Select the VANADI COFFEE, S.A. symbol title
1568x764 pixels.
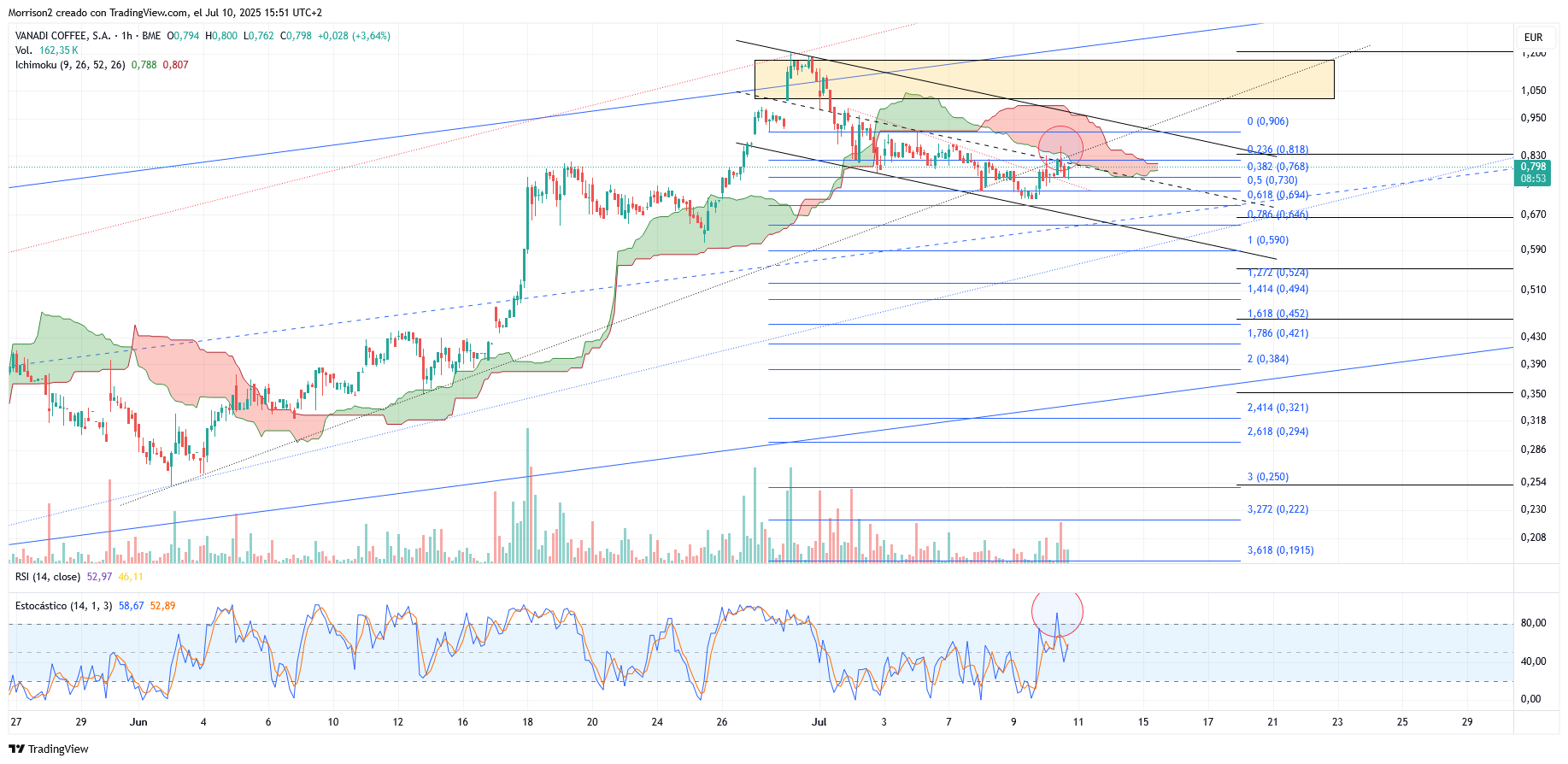coord(63,36)
